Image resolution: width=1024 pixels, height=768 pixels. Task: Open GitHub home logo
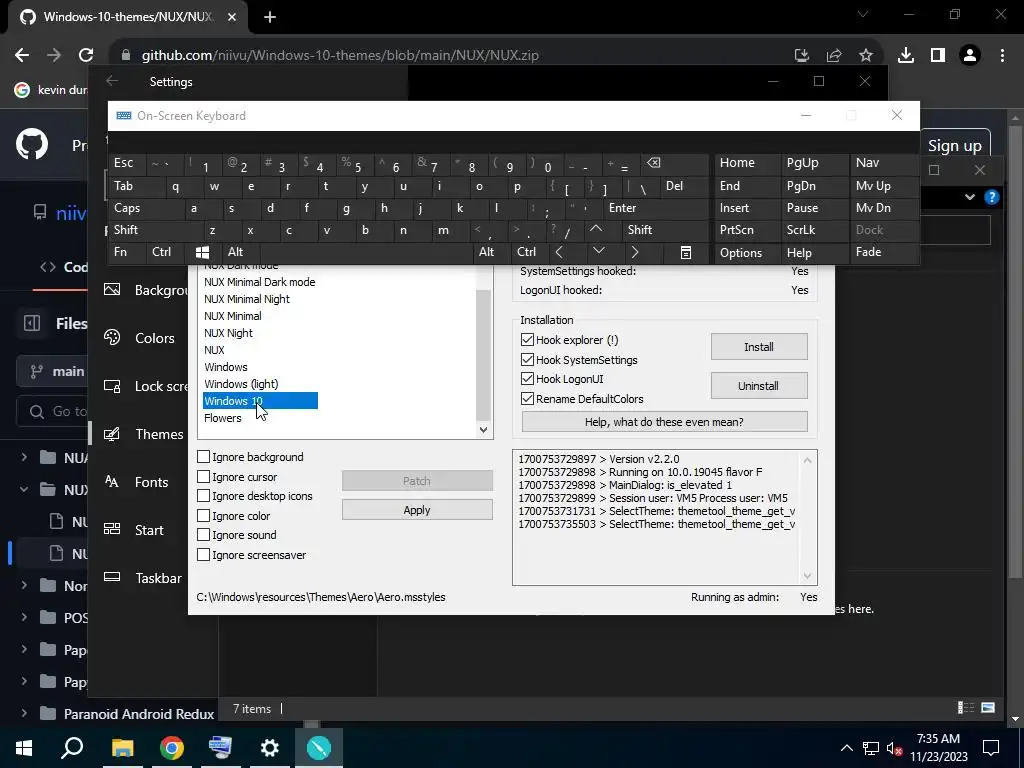pos(32,144)
